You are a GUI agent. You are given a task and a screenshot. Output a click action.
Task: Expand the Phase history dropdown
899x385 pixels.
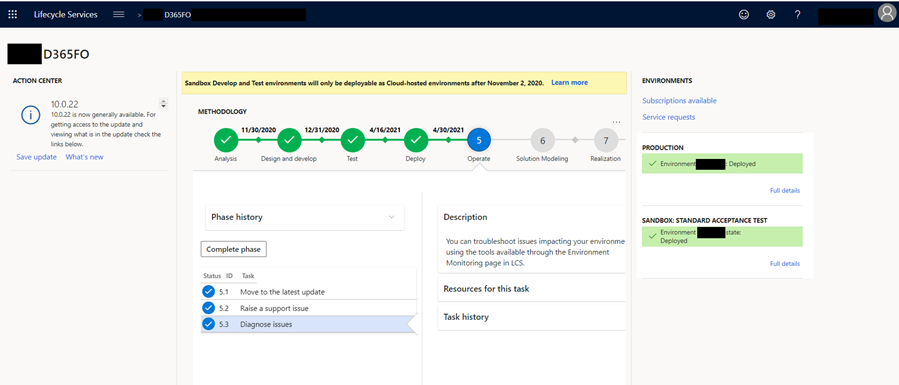coord(305,217)
